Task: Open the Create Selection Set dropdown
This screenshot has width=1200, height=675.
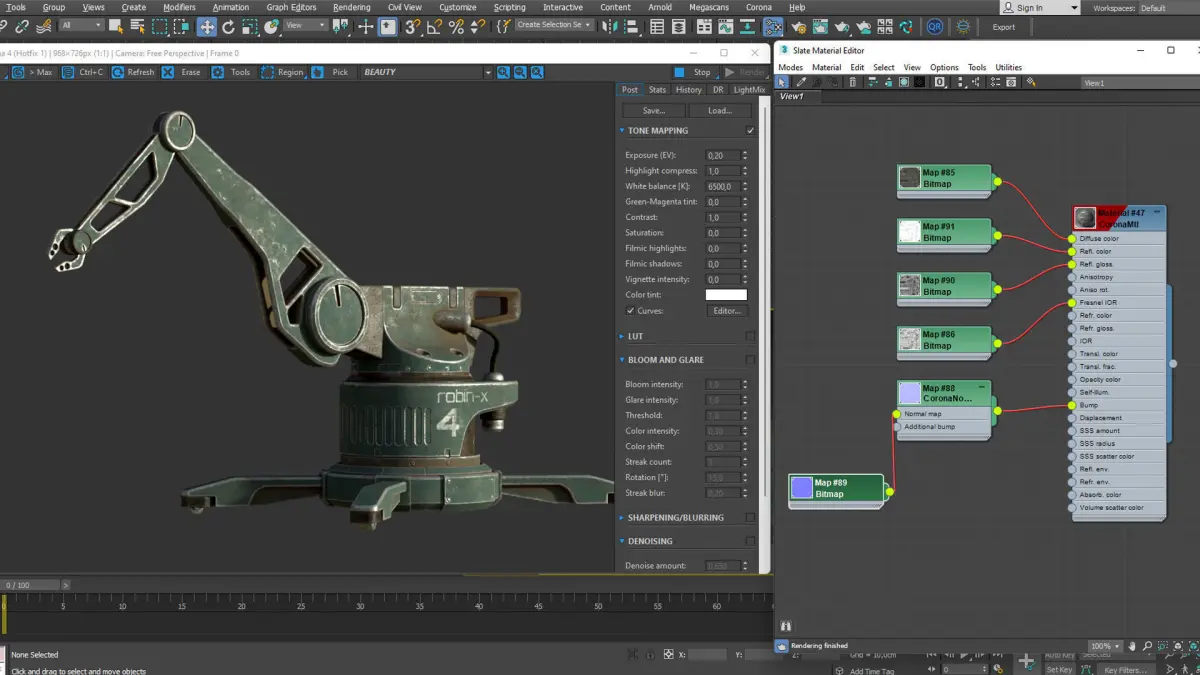Action: coord(554,25)
